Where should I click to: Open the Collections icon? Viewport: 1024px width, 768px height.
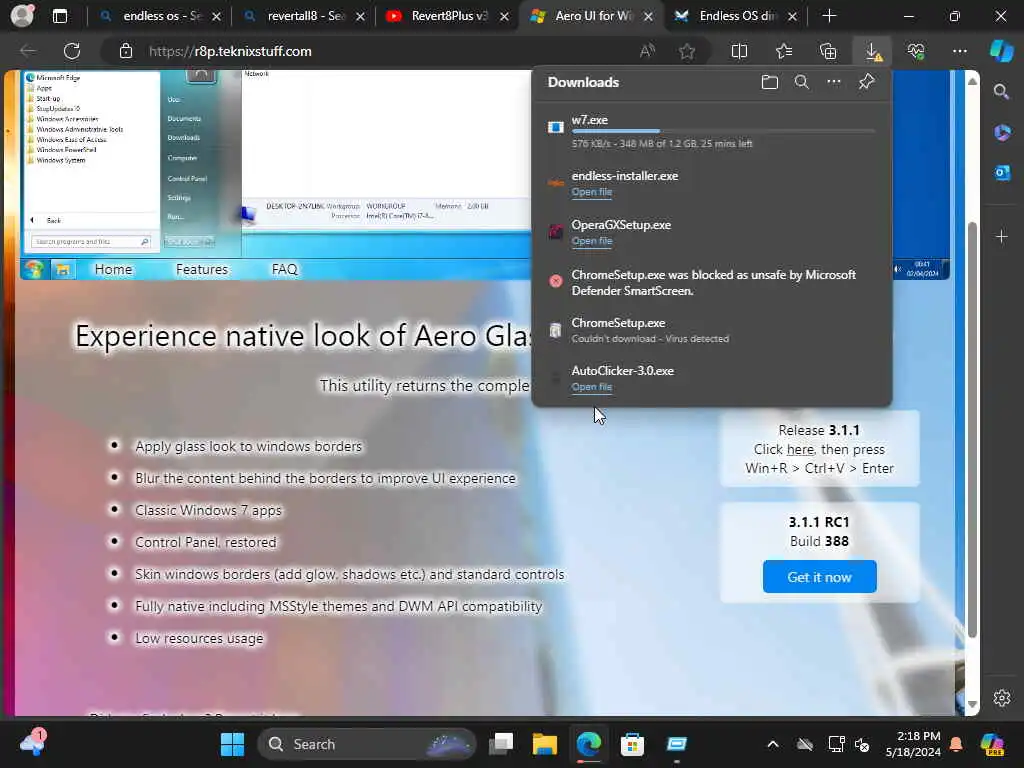pos(828,51)
